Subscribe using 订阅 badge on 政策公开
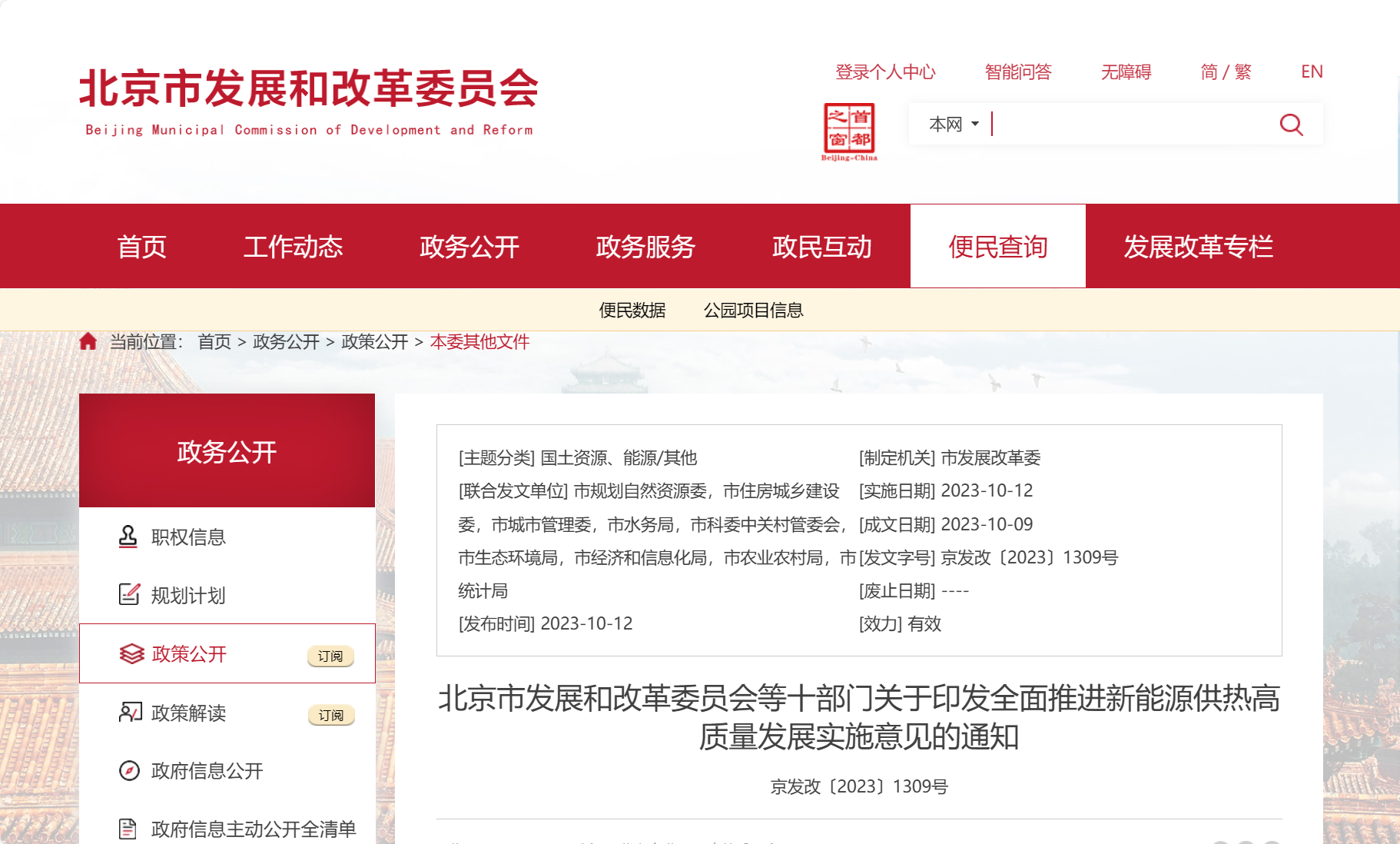Image resolution: width=1400 pixels, height=844 pixels. pyautogui.click(x=330, y=656)
